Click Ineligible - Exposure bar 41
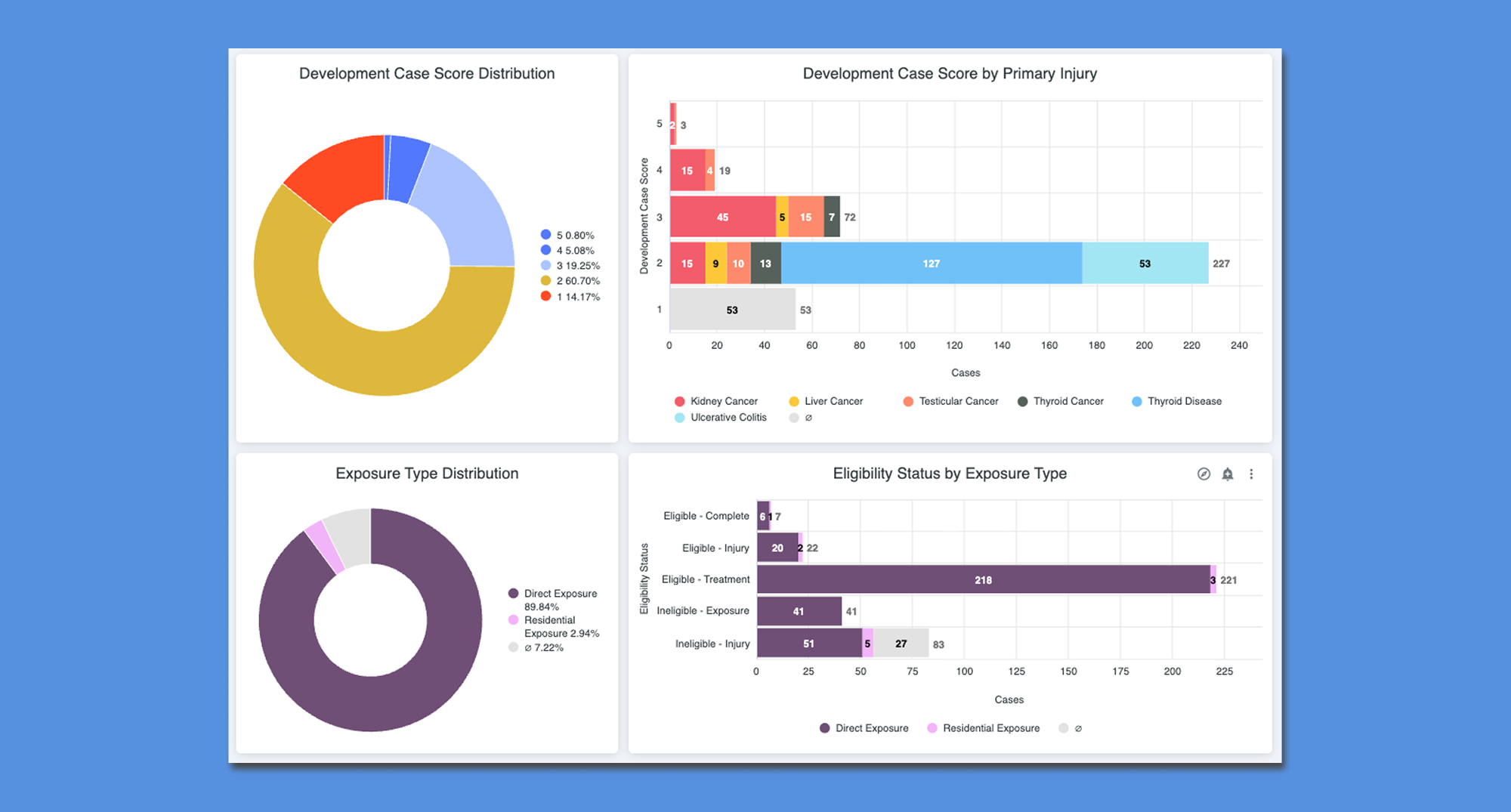 [799, 611]
